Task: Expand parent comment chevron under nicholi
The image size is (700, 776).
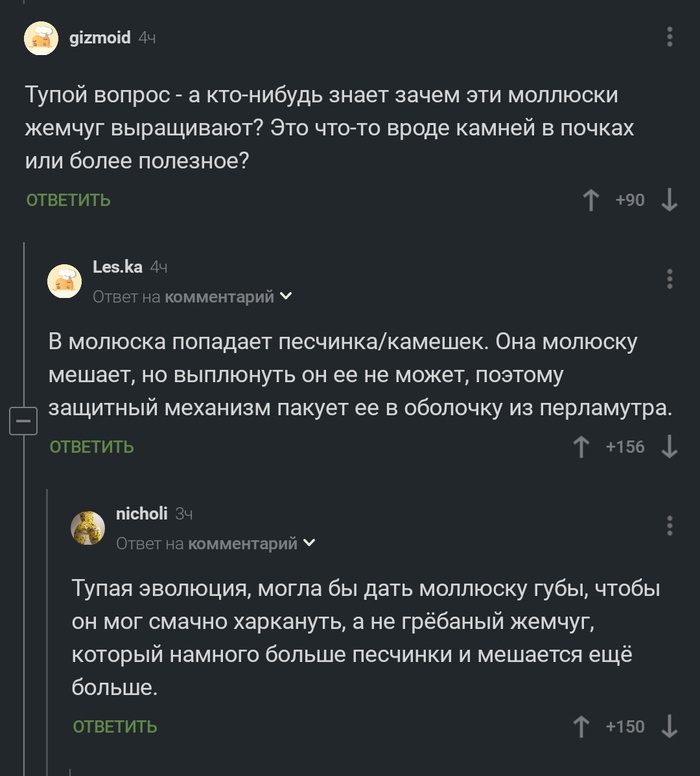Action: click(310, 544)
